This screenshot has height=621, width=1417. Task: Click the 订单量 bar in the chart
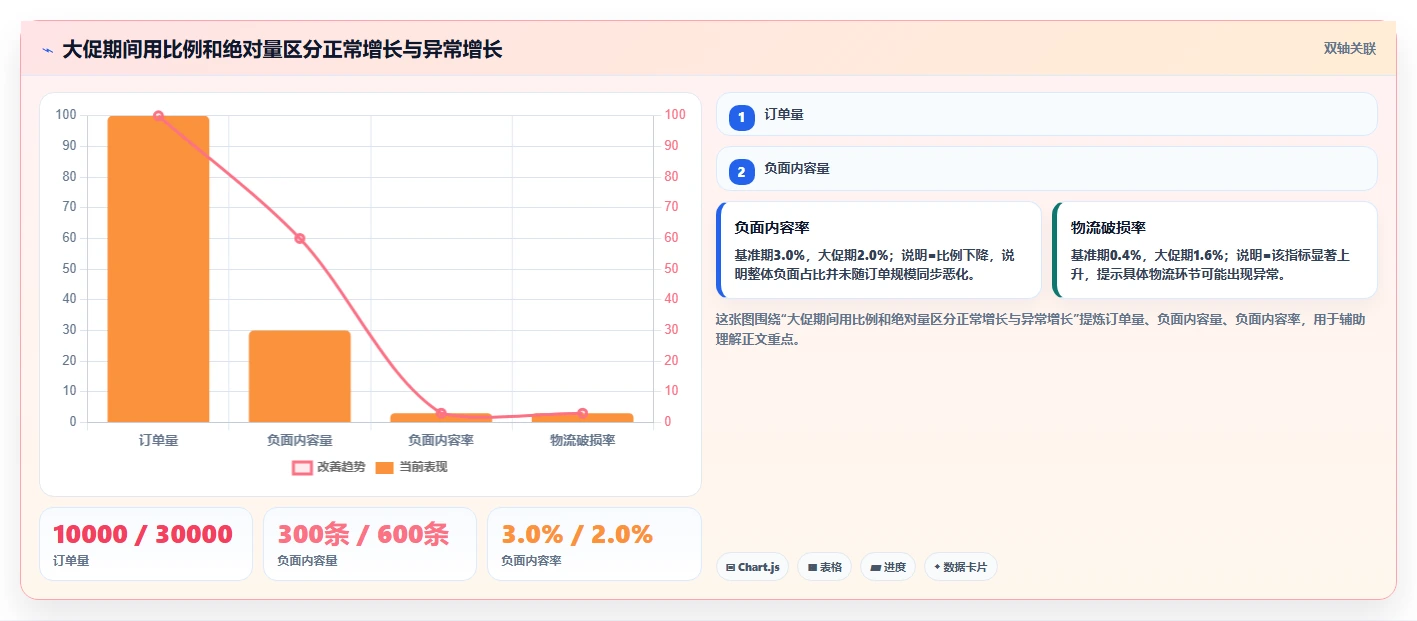tap(158, 269)
